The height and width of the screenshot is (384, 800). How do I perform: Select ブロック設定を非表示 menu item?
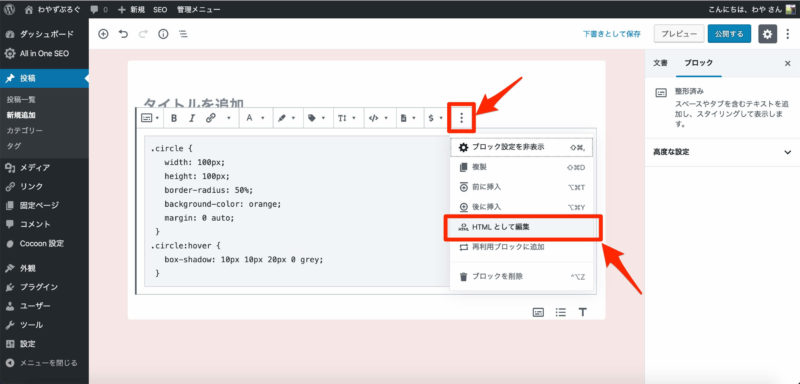pos(522,147)
